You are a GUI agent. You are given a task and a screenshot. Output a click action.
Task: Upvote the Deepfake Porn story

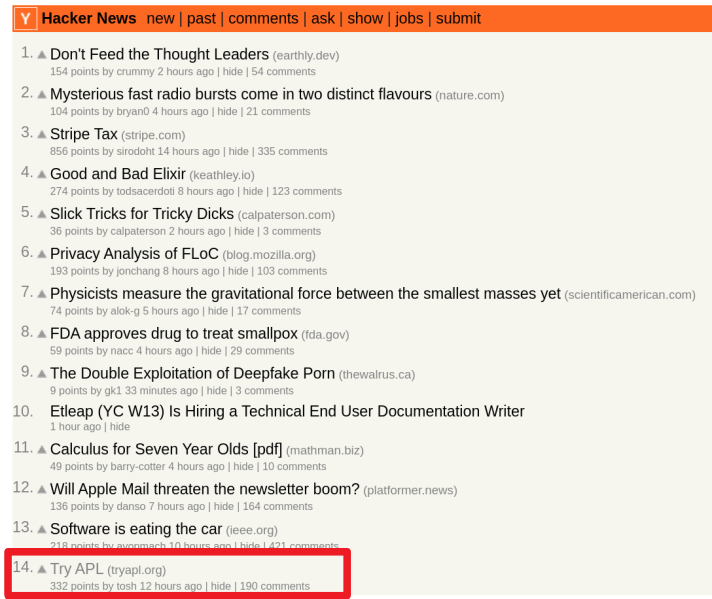click(x=42, y=374)
